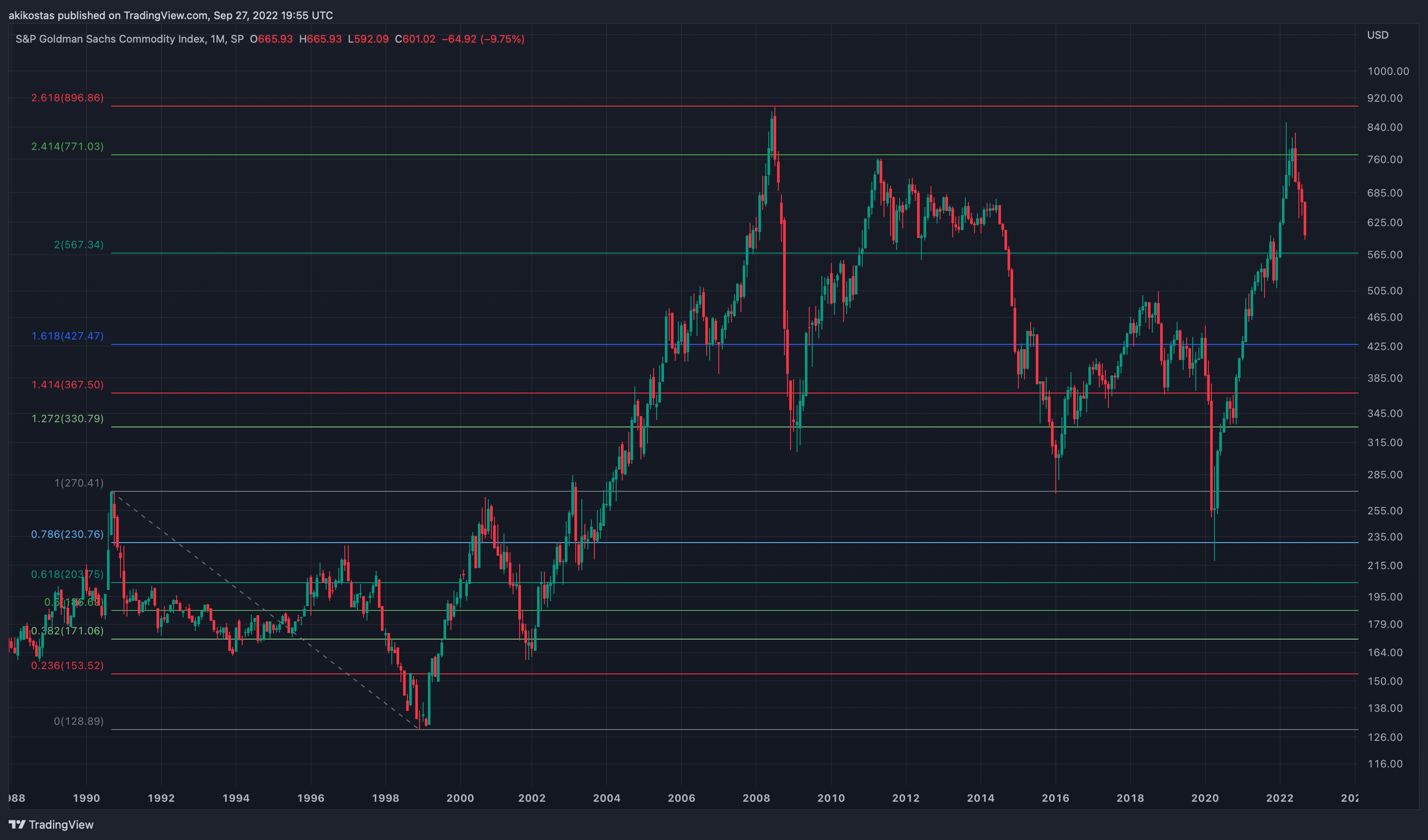The width and height of the screenshot is (1428, 840).
Task: Click the 2022 label on time axis
Action: click(1280, 798)
